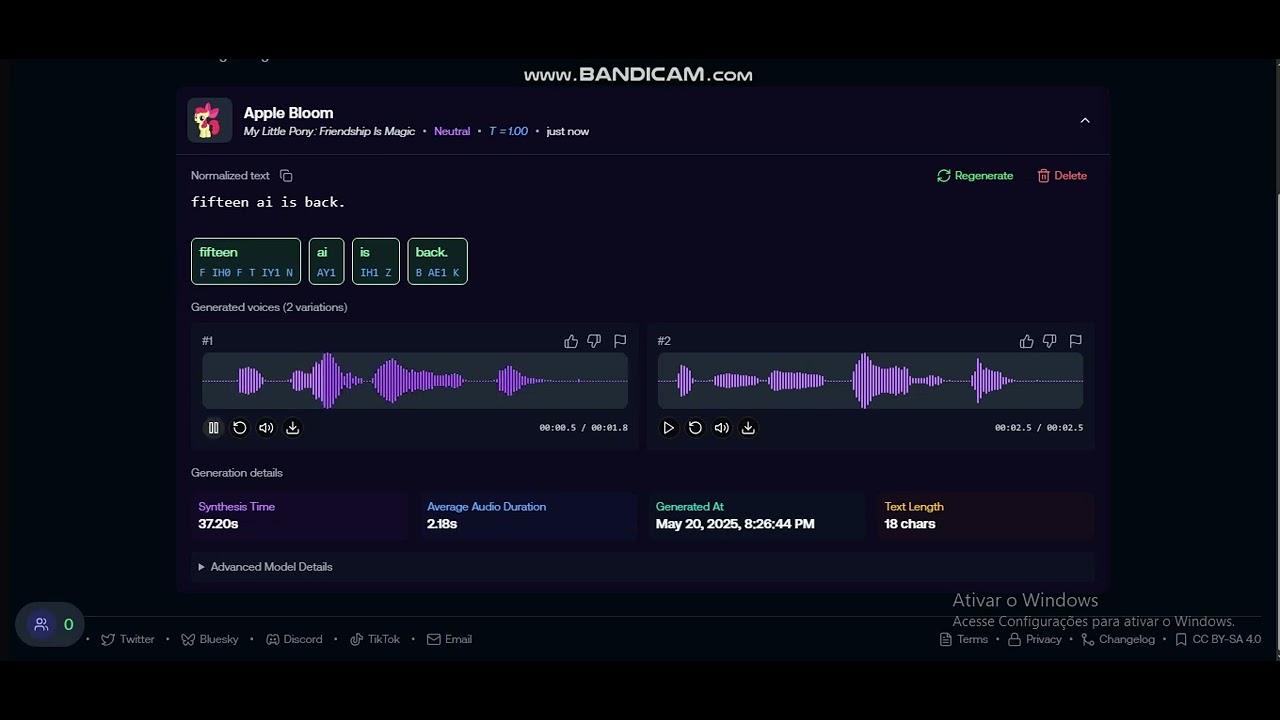Copy the normalized text
Viewport: 1280px width, 720px height.
tap(286, 176)
